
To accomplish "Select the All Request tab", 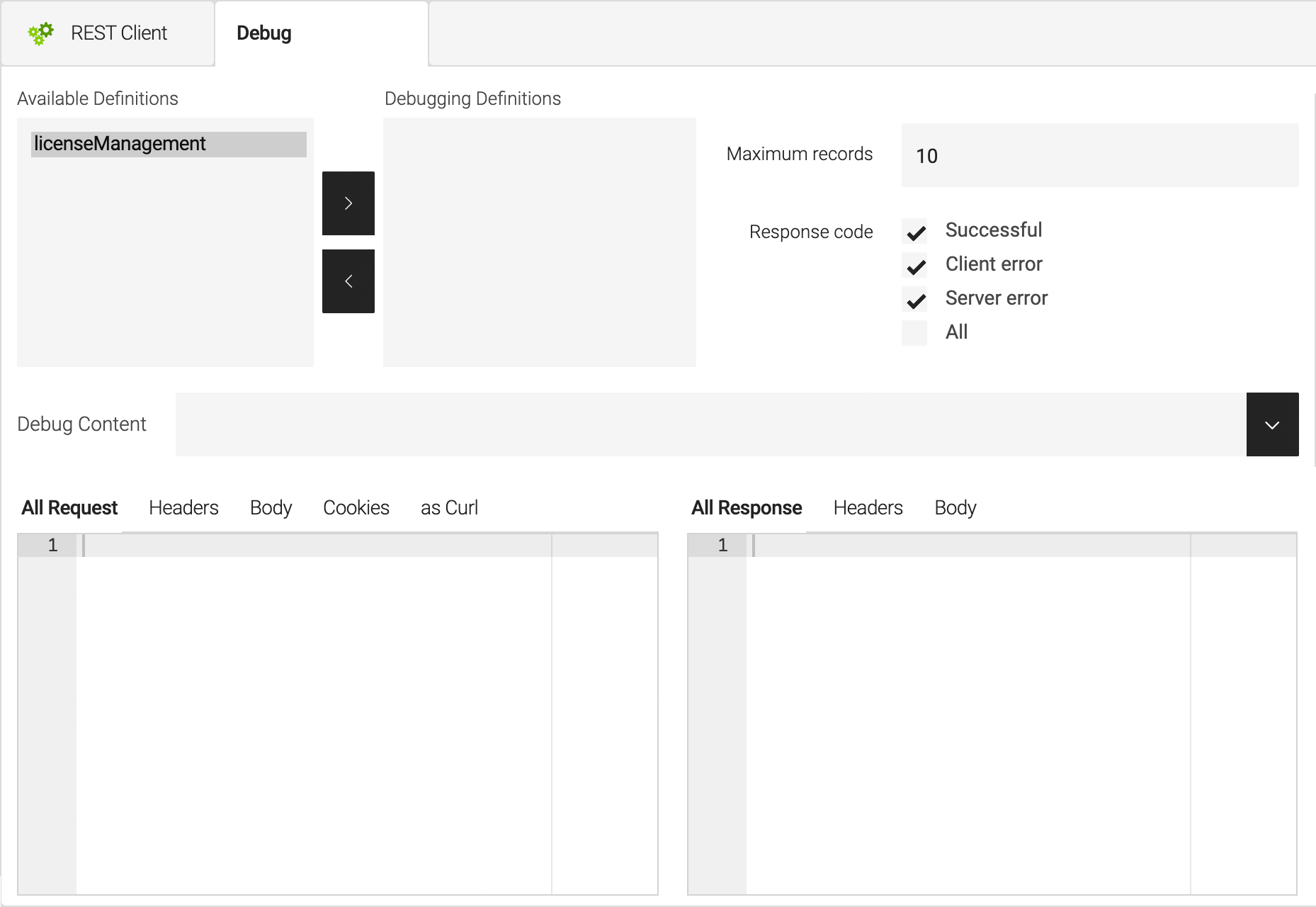I will pyautogui.click(x=69, y=507).
